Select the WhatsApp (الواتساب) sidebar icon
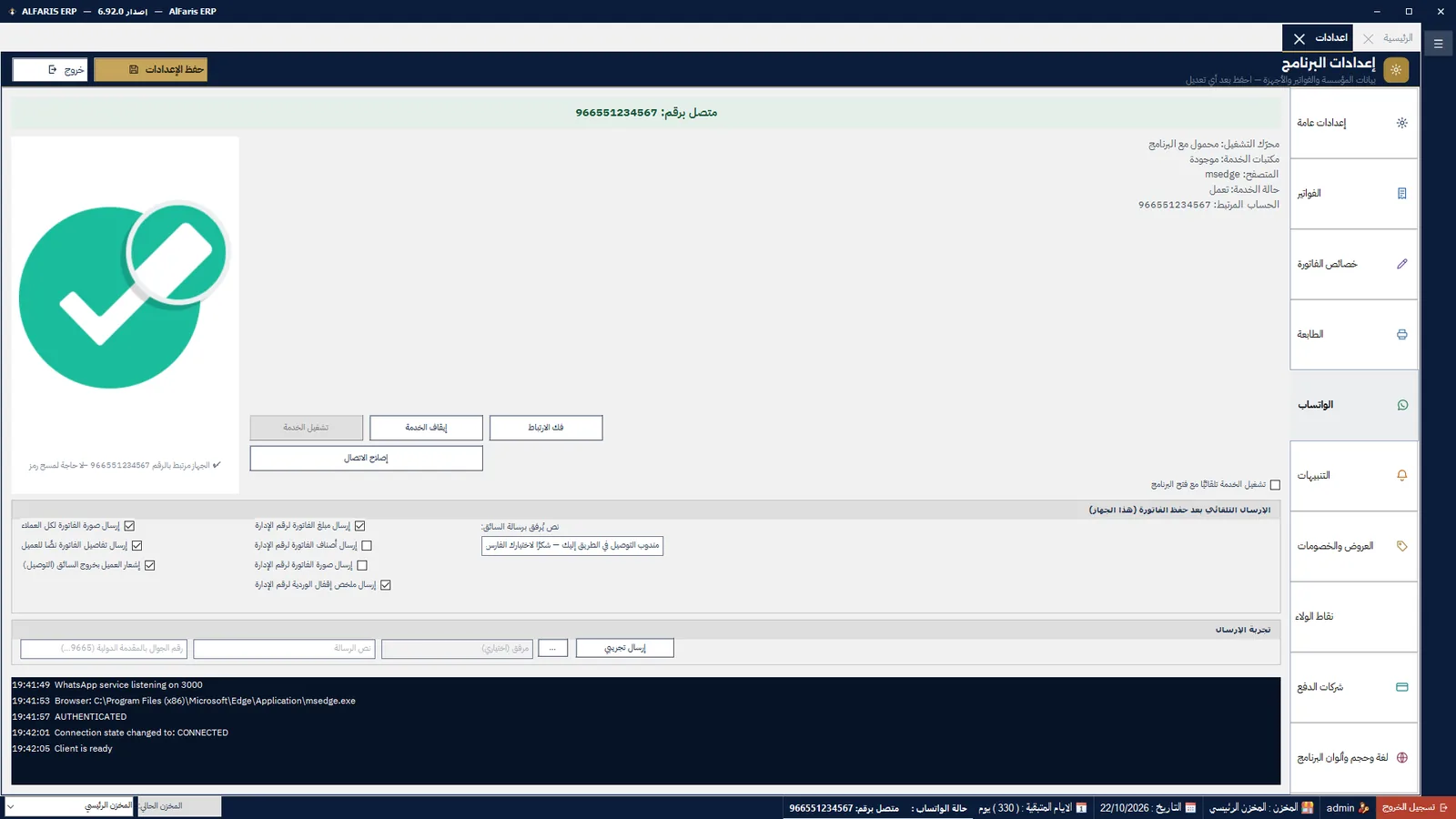This screenshot has width=1456, height=819. pyautogui.click(x=1401, y=405)
